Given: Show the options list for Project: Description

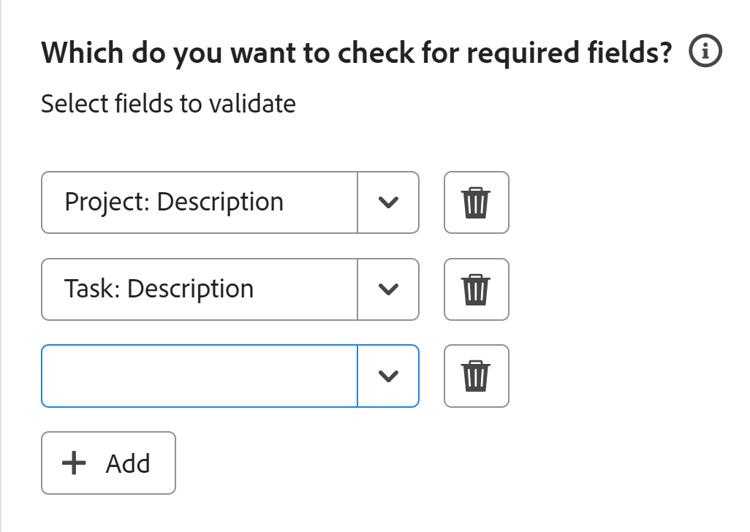Looking at the screenshot, I should pos(388,203).
